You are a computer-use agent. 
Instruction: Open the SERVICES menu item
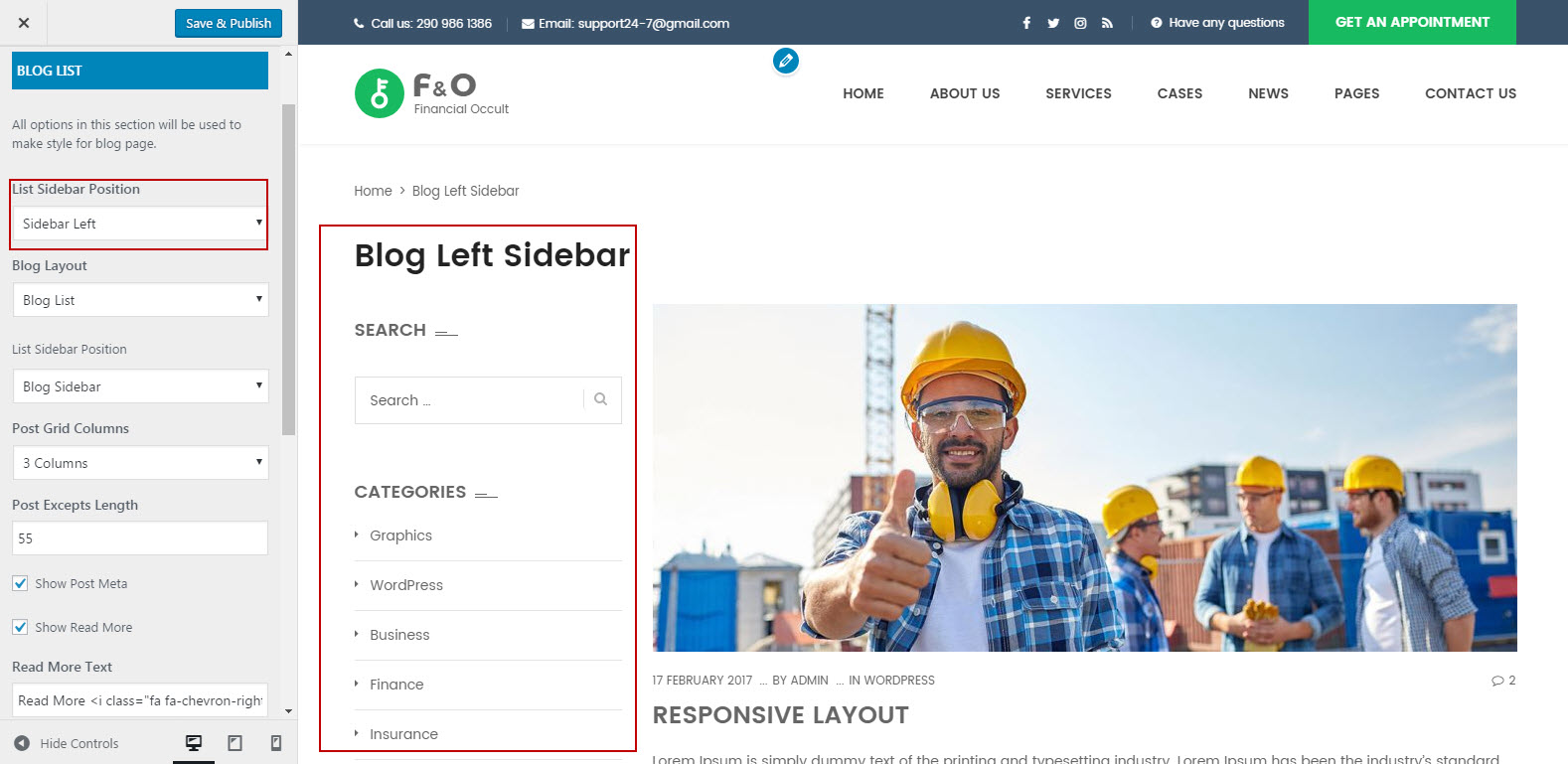point(1078,93)
